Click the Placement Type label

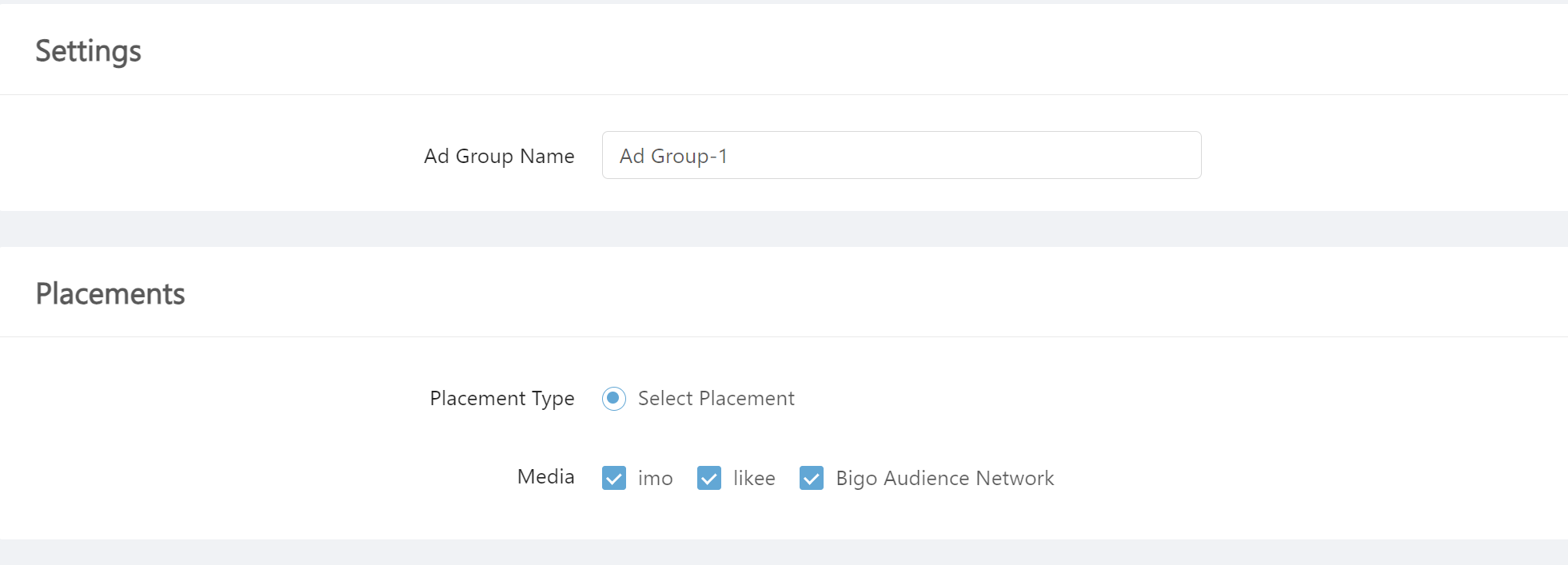(502, 398)
